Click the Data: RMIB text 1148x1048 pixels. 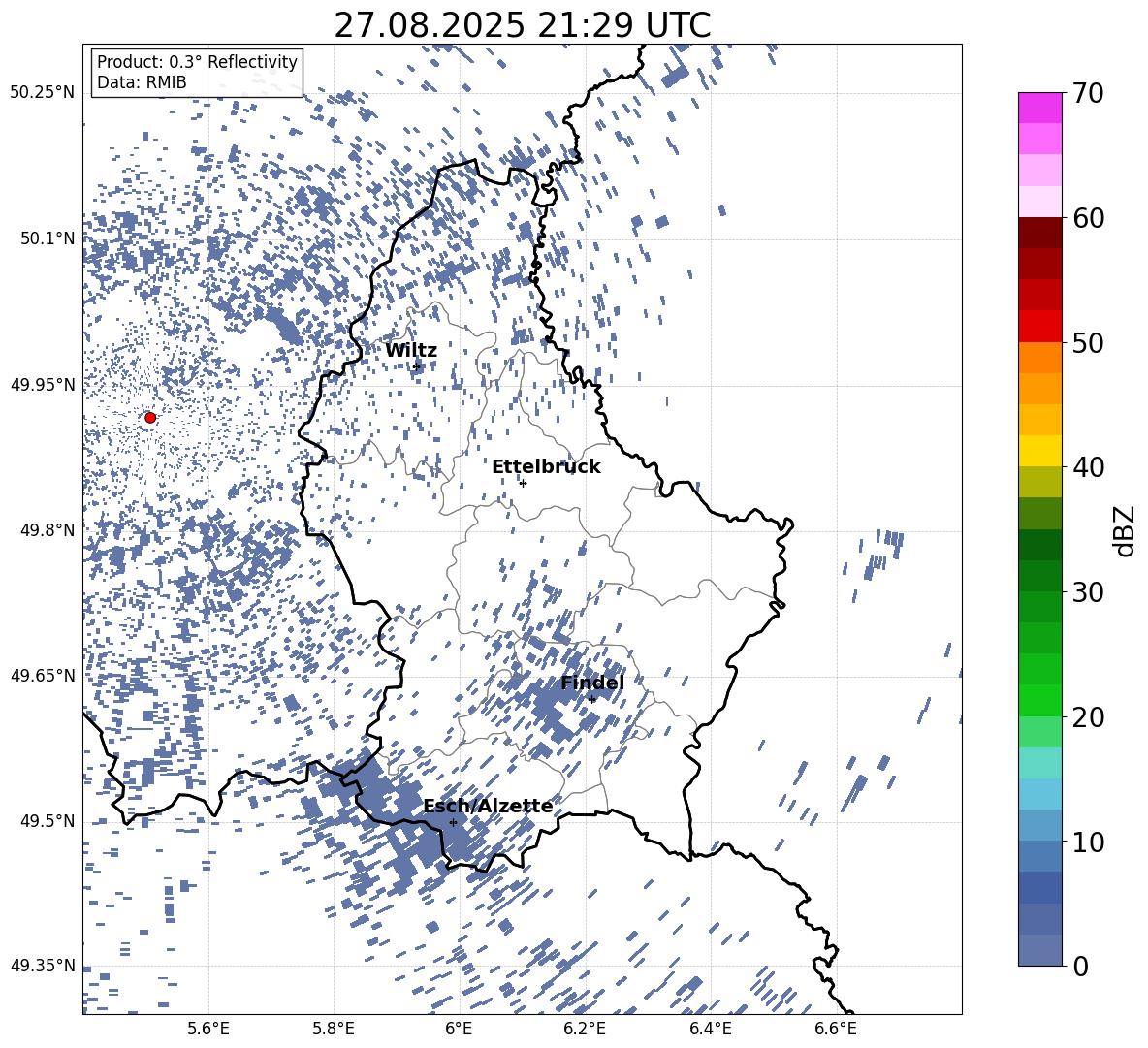point(142,82)
